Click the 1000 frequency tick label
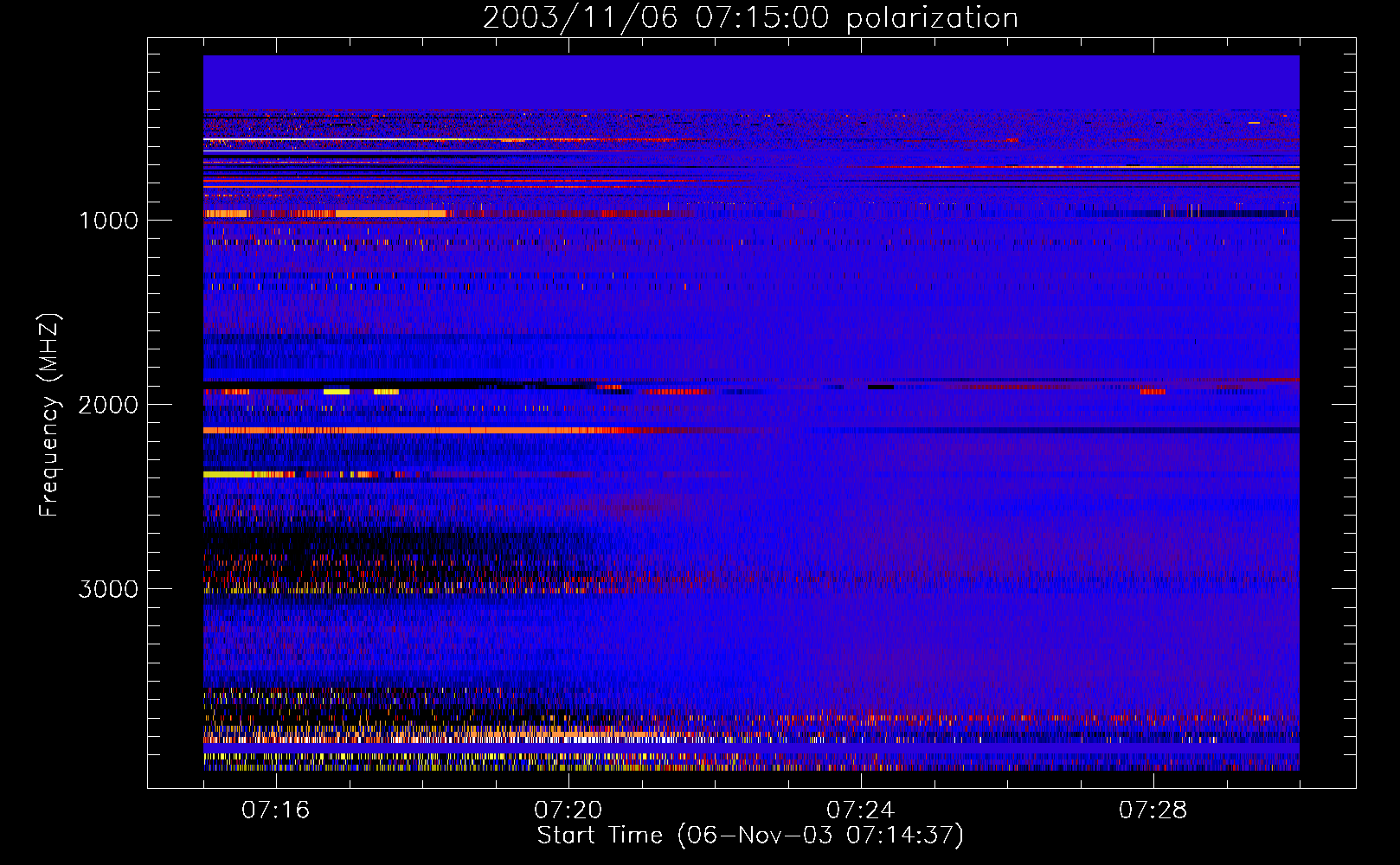The width and height of the screenshot is (1400, 865). 108,221
